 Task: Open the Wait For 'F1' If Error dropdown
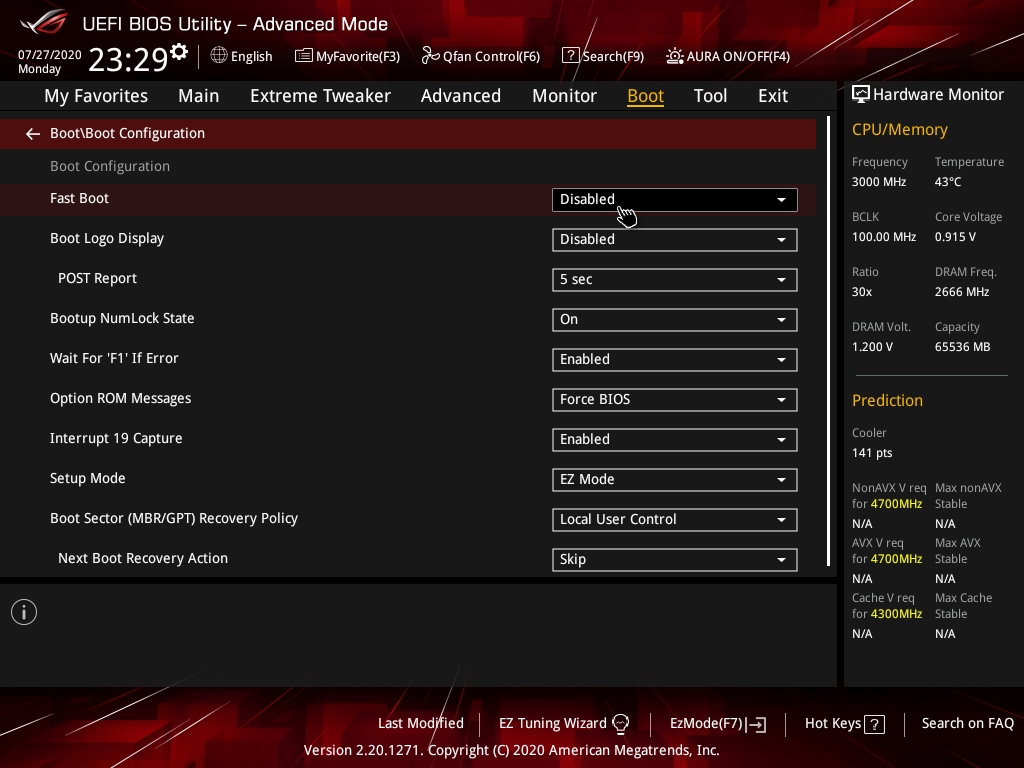tap(675, 360)
